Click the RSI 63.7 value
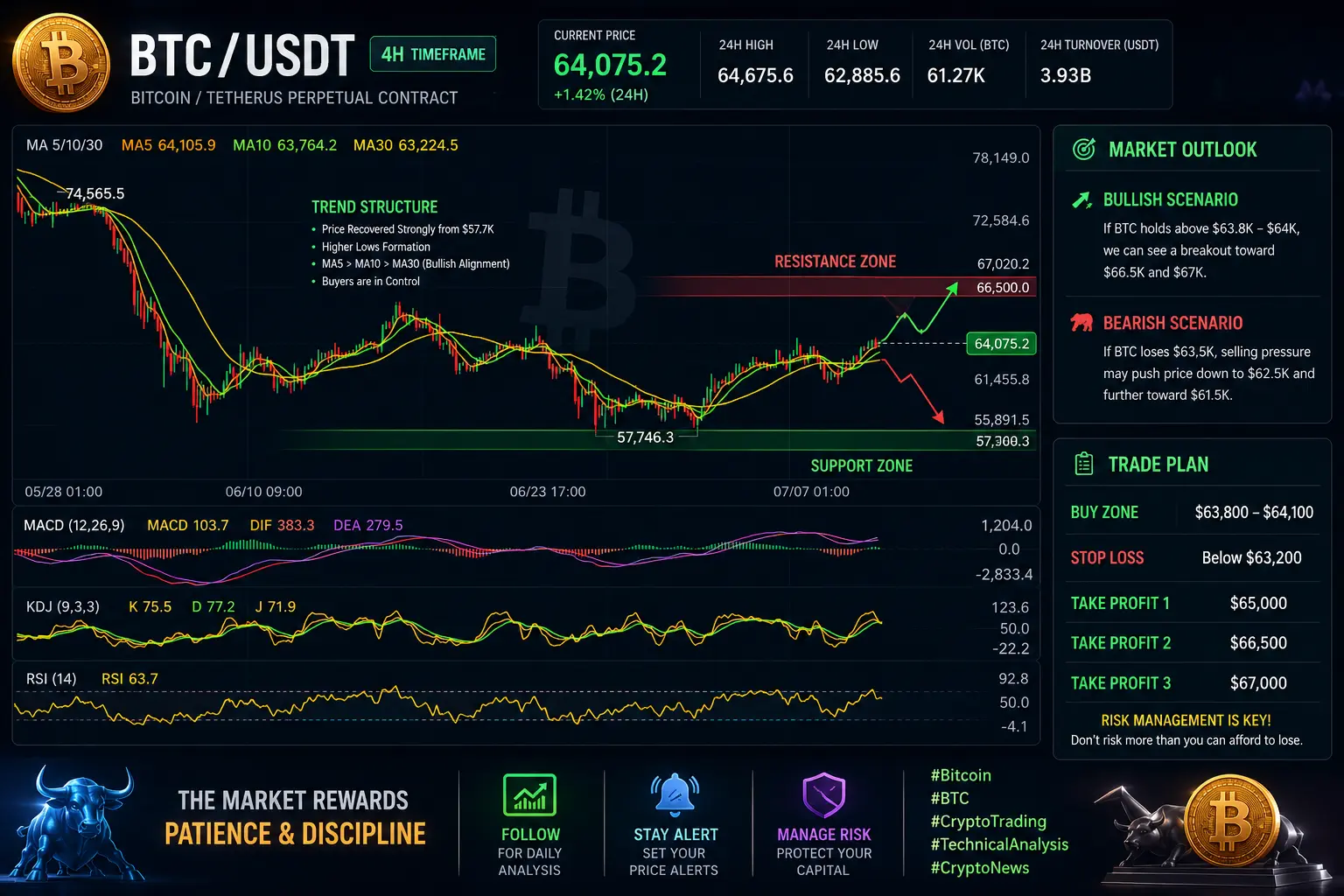 [129, 679]
